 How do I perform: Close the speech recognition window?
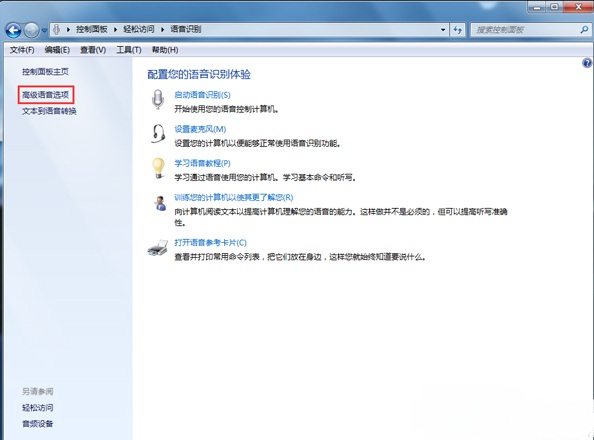coord(578,7)
